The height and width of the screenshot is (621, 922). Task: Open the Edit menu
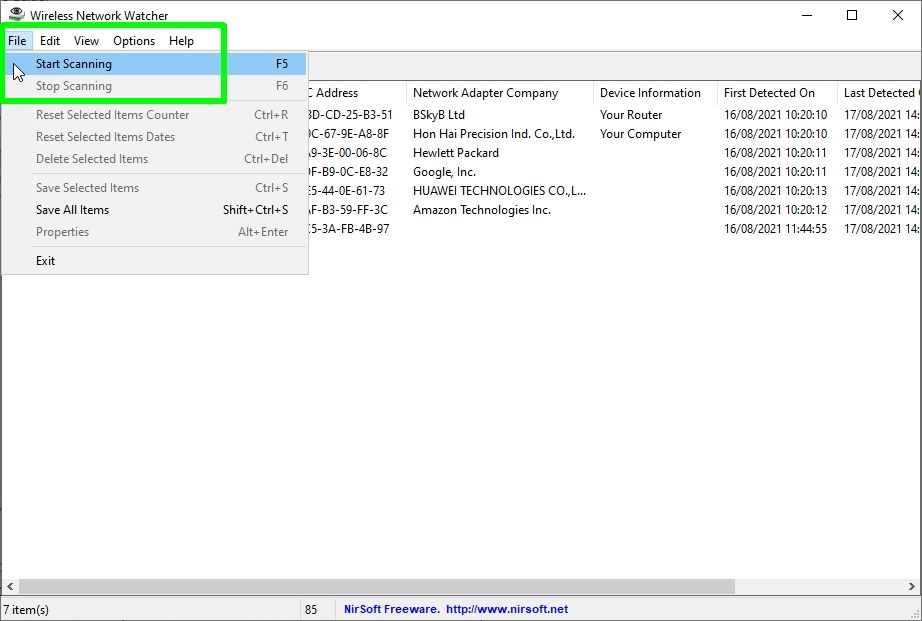click(x=49, y=41)
